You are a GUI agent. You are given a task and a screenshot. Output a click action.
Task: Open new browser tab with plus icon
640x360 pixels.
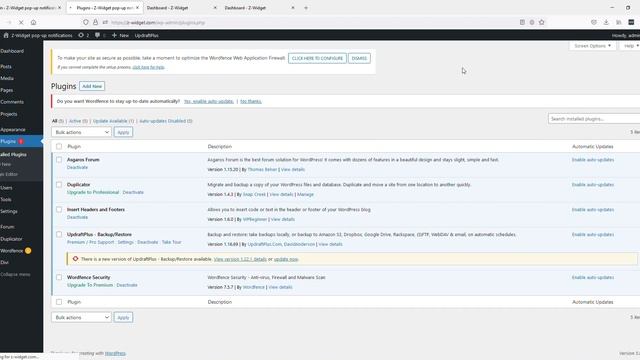[306, 8]
